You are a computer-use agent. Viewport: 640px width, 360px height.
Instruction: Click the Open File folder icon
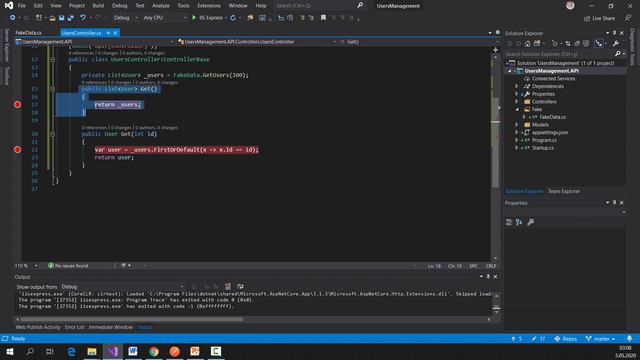[52, 18]
